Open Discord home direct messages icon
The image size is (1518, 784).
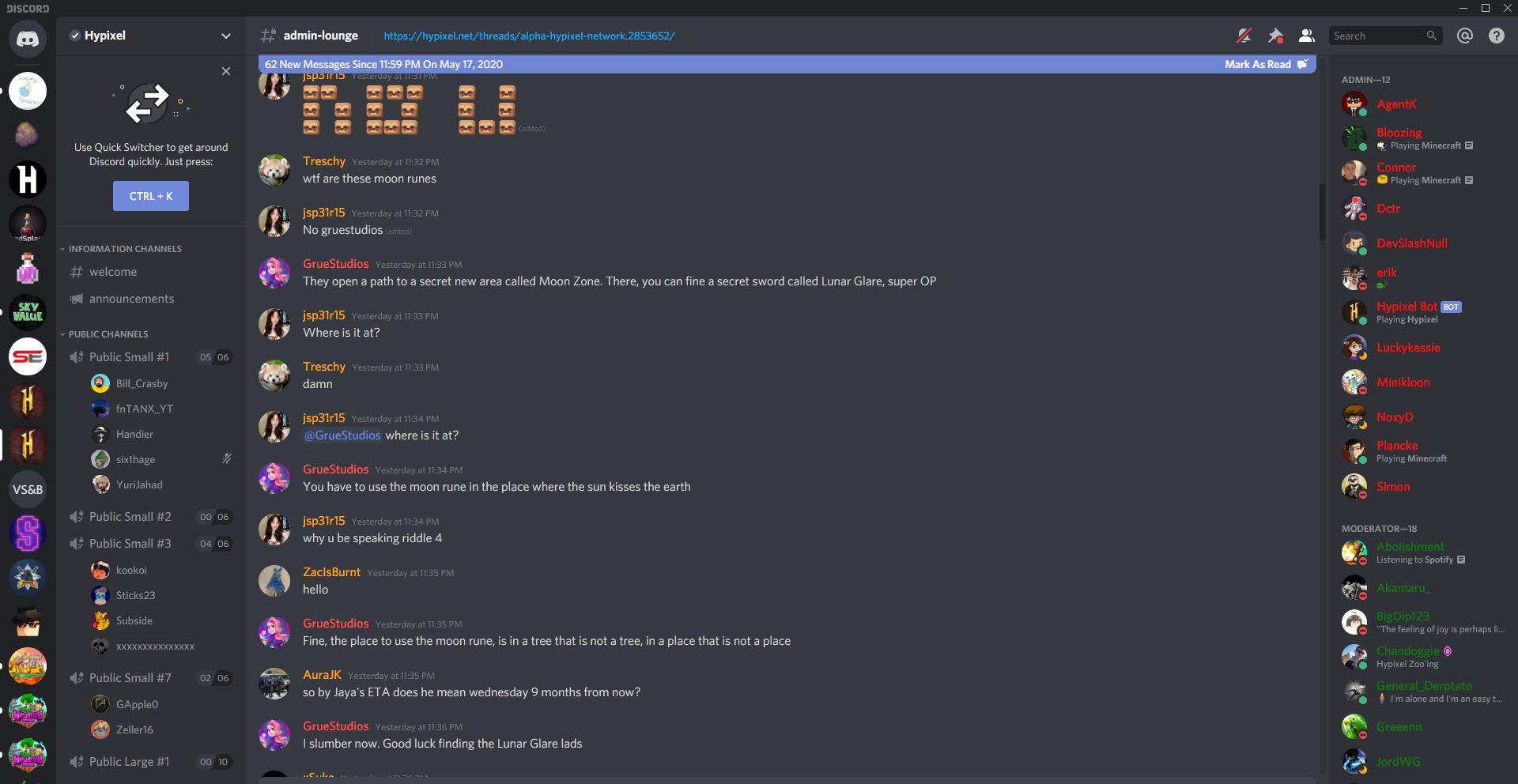[x=28, y=38]
